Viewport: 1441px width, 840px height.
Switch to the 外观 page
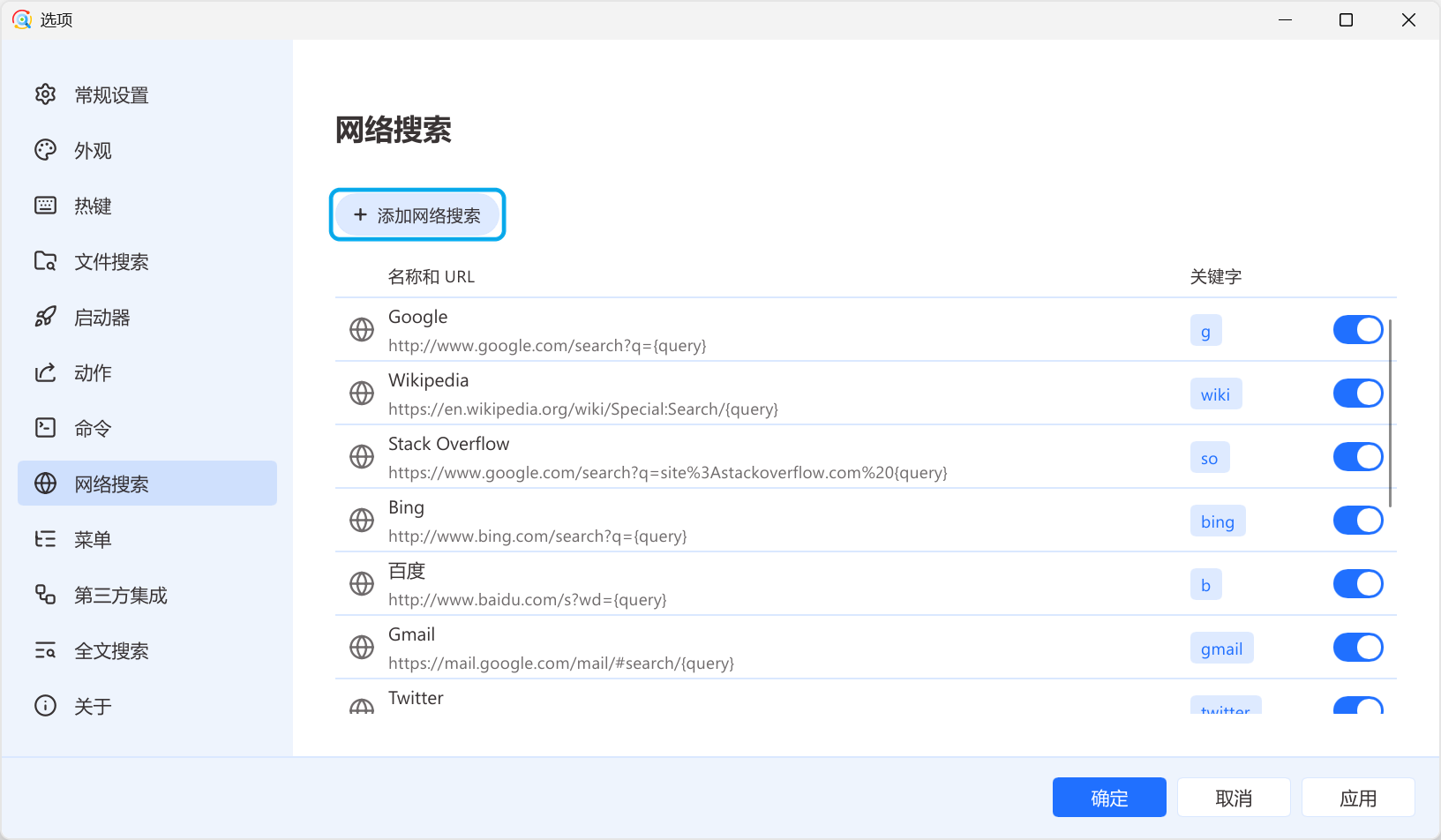point(147,150)
